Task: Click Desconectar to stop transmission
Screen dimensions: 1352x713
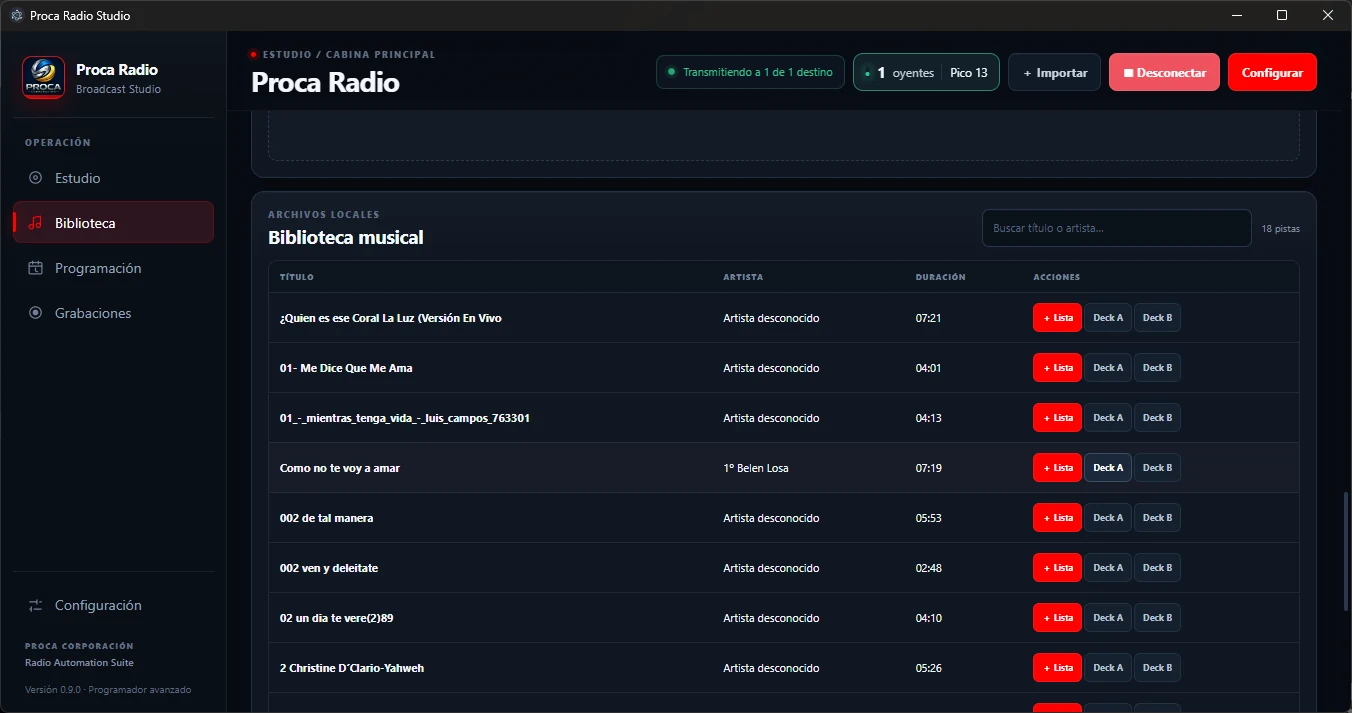Action: pyautogui.click(x=1164, y=72)
